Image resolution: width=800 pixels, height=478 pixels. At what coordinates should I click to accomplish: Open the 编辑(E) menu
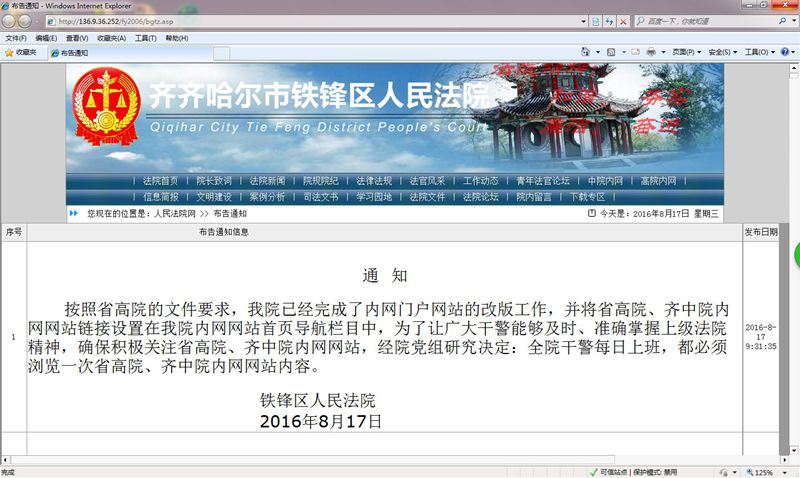pyautogui.click(x=46, y=38)
